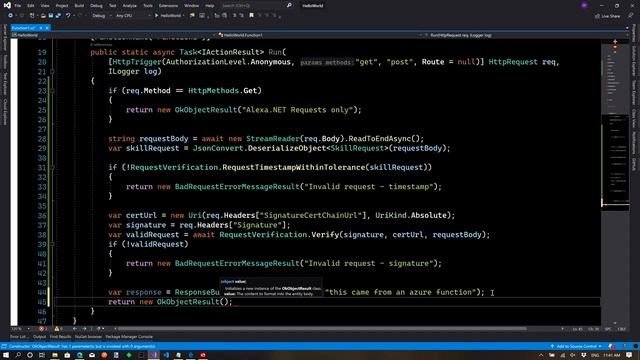Open the Find Results panel tab
This screenshot has width=640, height=360.
pyautogui.click(x=60, y=337)
